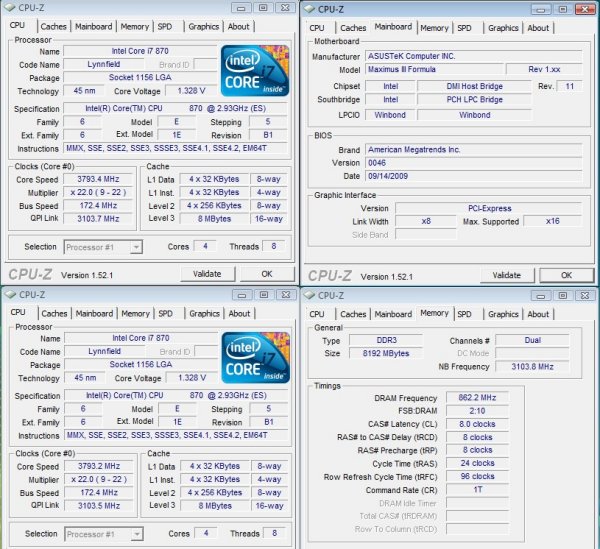Minimize the bottom-left CPU-Z window

pyautogui.click(x=242, y=295)
